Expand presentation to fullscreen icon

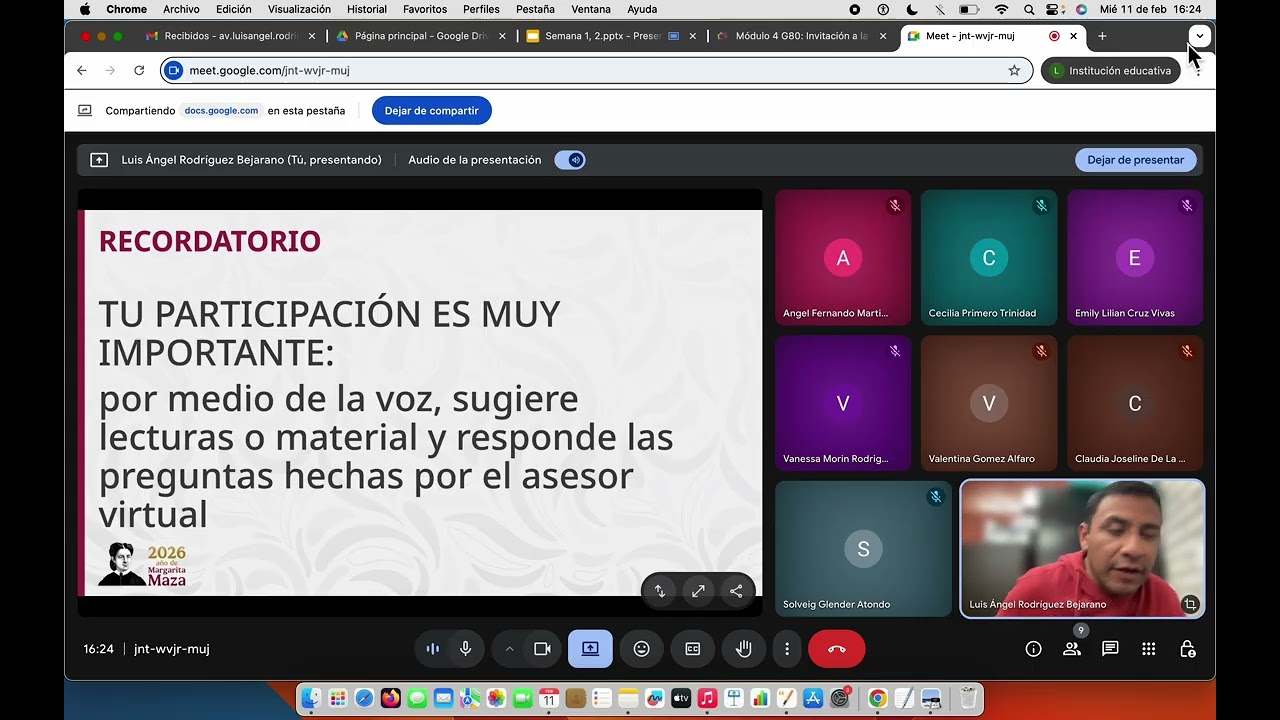point(698,591)
